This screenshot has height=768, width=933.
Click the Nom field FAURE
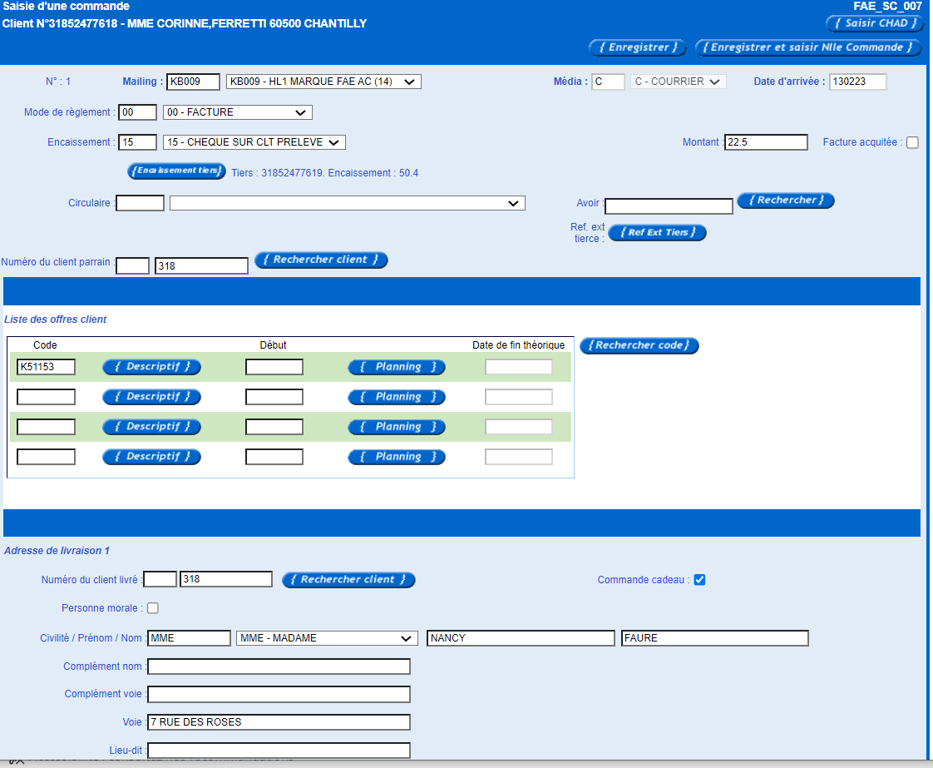tap(715, 638)
